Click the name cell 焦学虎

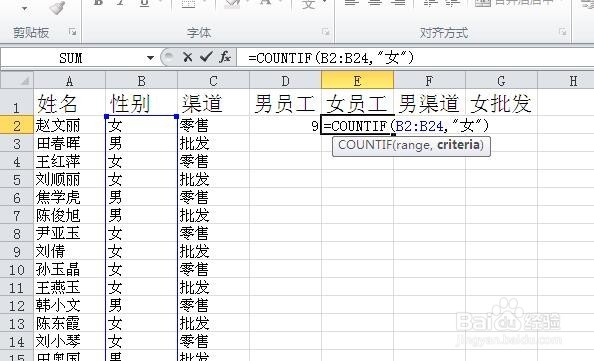[x=69, y=197]
